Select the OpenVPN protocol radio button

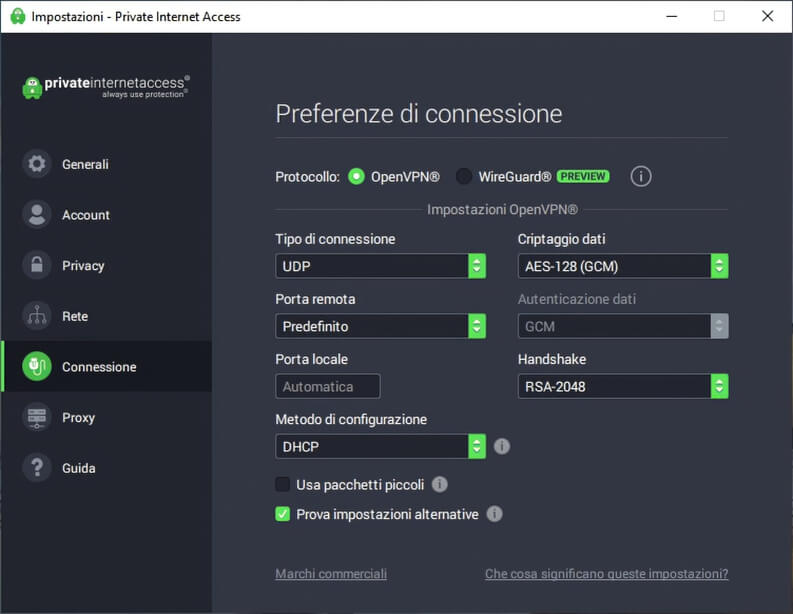[x=356, y=177]
